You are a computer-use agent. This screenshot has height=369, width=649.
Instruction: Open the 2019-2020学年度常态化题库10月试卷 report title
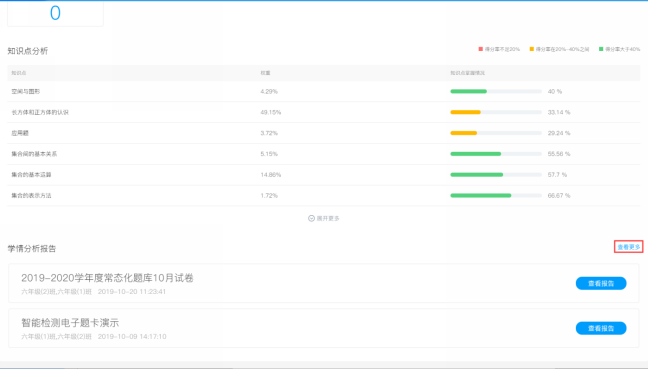pyautogui.click(x=107, y=278)
